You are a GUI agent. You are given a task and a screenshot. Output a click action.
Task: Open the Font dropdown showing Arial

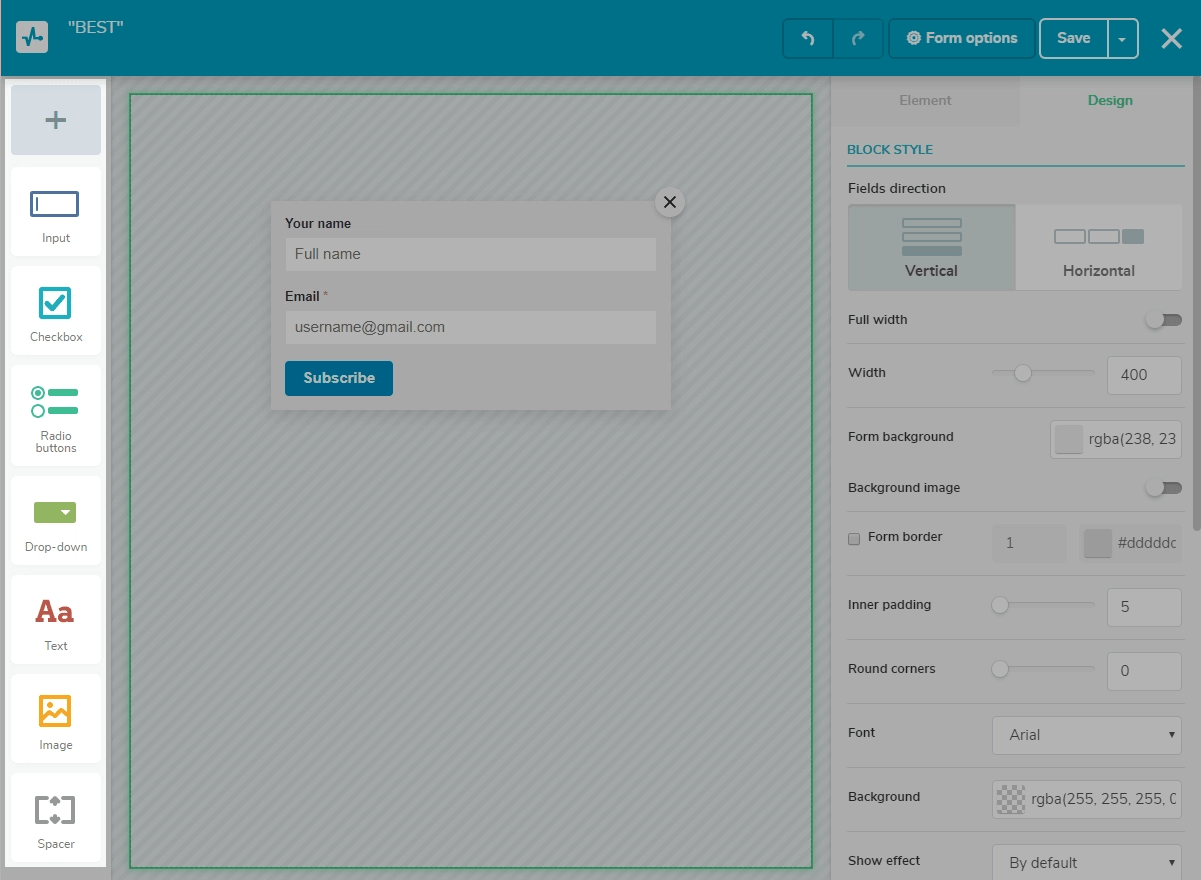1087,735
